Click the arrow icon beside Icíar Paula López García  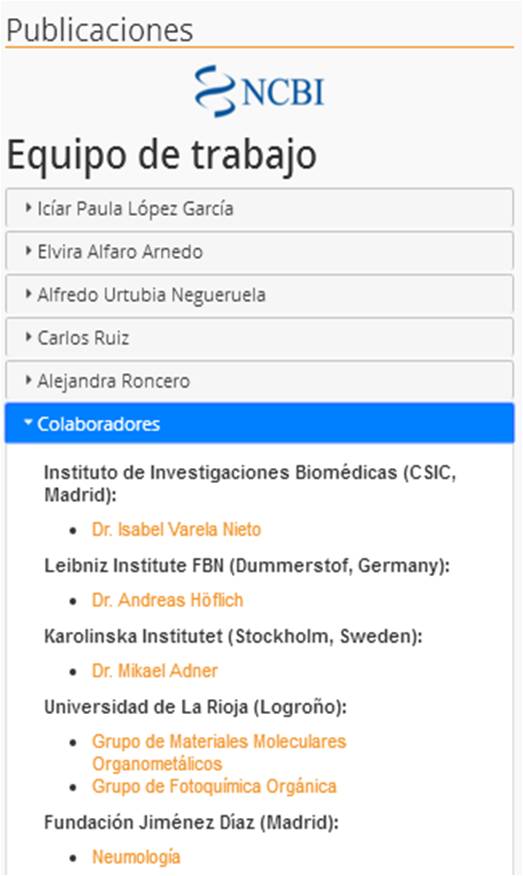point(28,208)
